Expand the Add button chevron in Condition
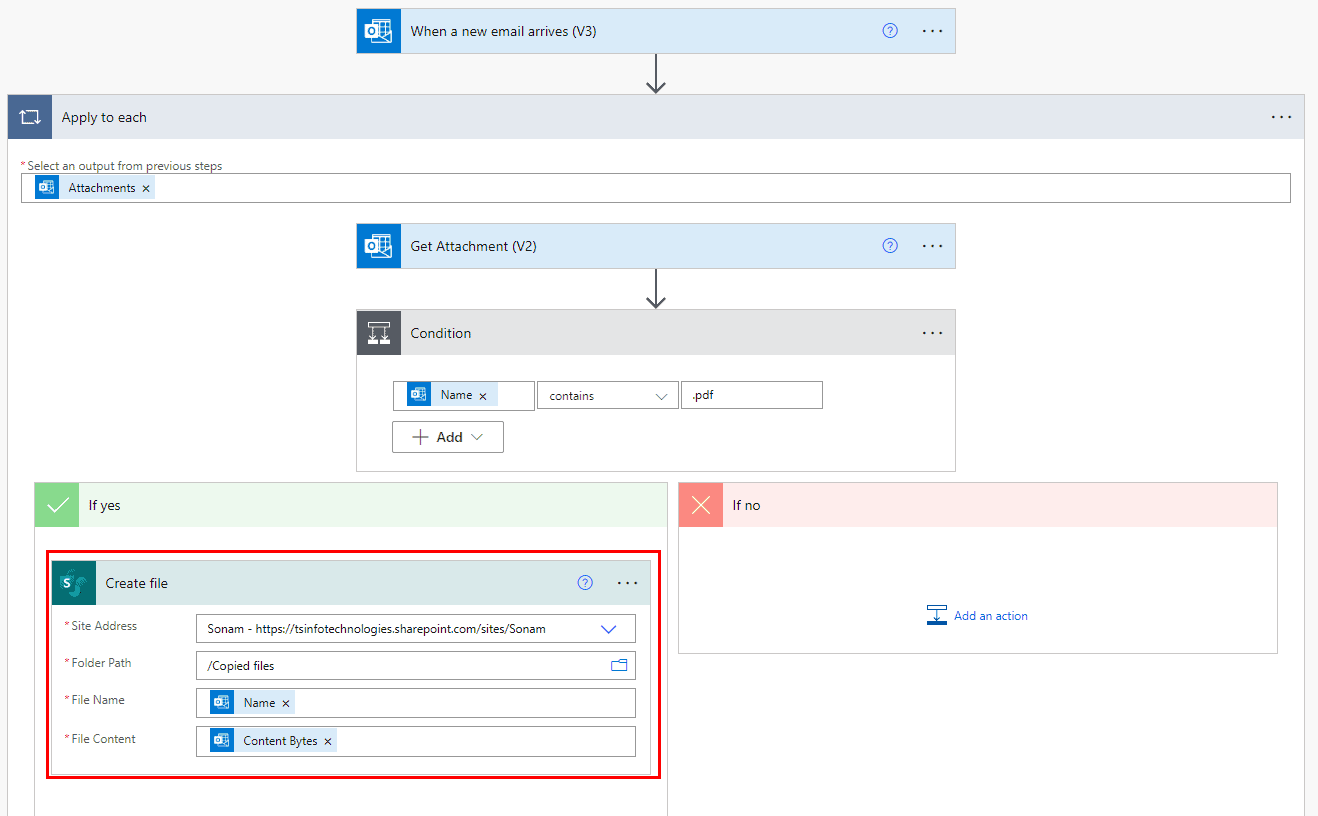Viewport: 1318px width, 816px height. click(x=478, y=436)
